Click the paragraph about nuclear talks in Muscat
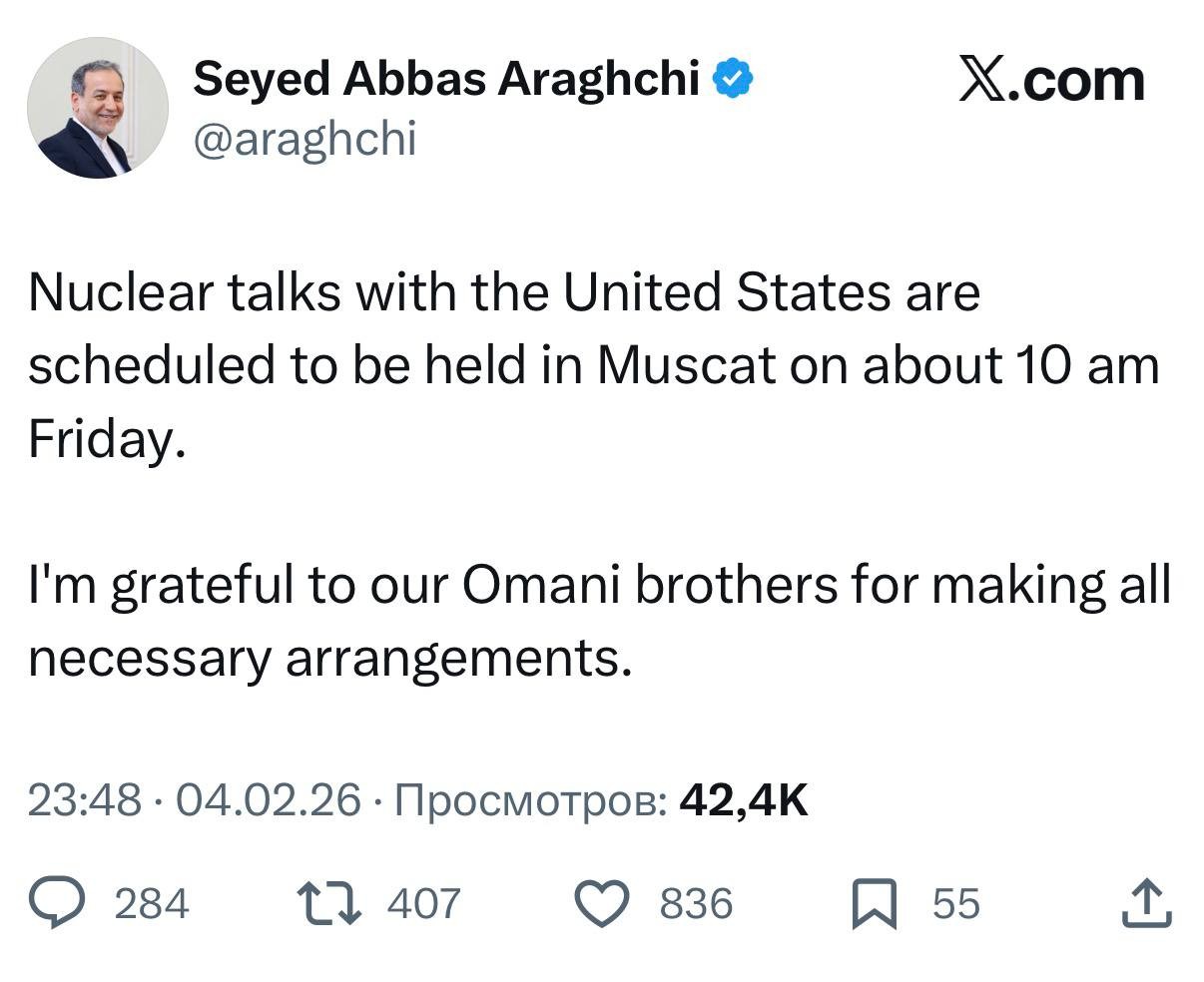This screenshot has height=982, width=1204. point(593,365)
